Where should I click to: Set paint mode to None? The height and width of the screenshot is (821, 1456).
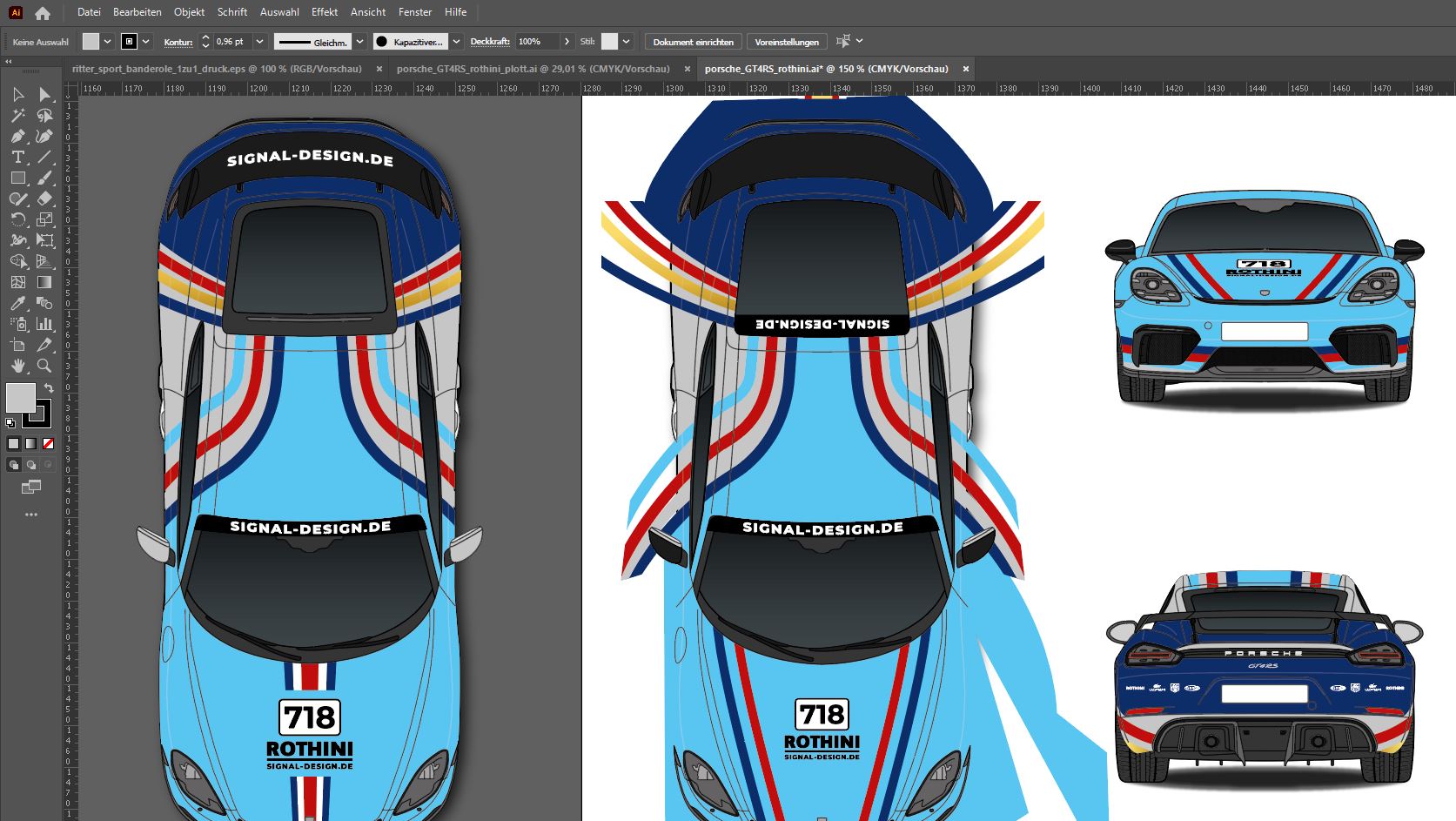tap(49, 443)
